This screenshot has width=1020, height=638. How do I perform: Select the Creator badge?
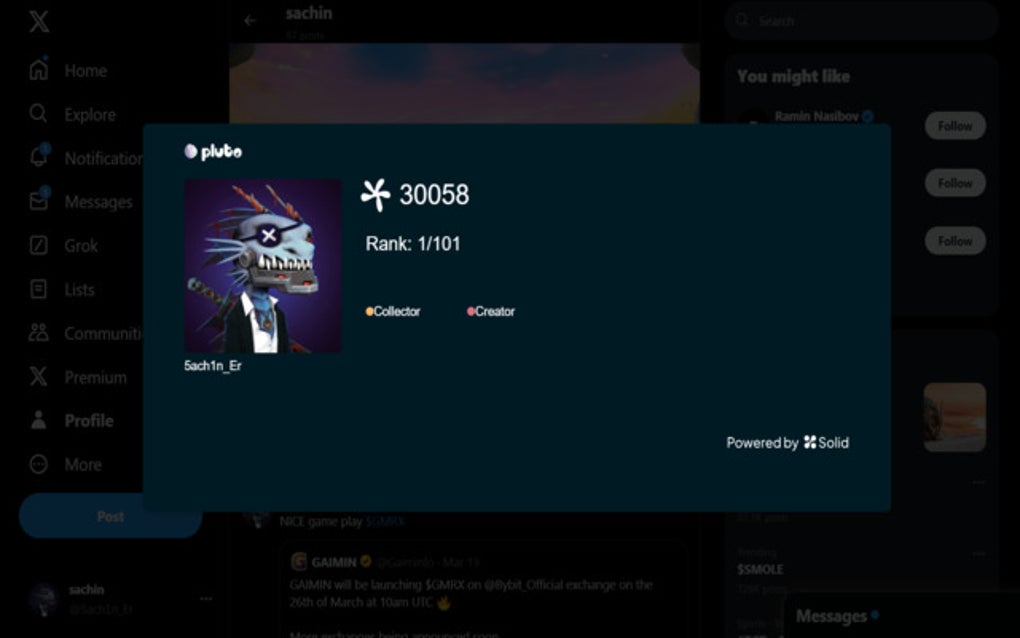490,312
